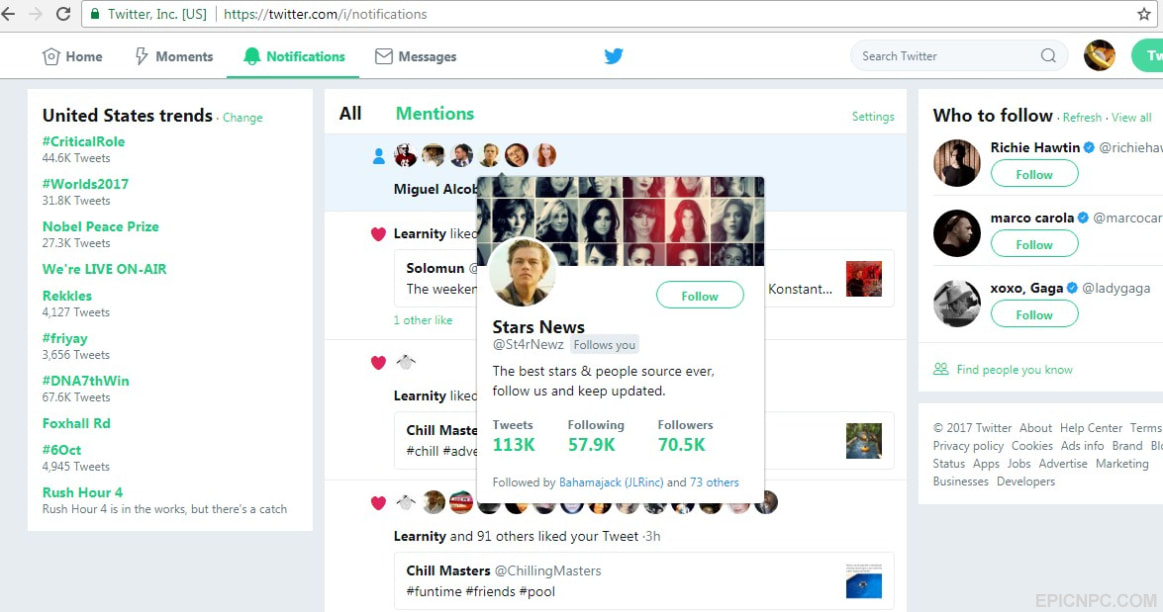Viewport: 1163px width, 612px height.
Task: View the 73 others followers link
Action: (x=714, y=482)
